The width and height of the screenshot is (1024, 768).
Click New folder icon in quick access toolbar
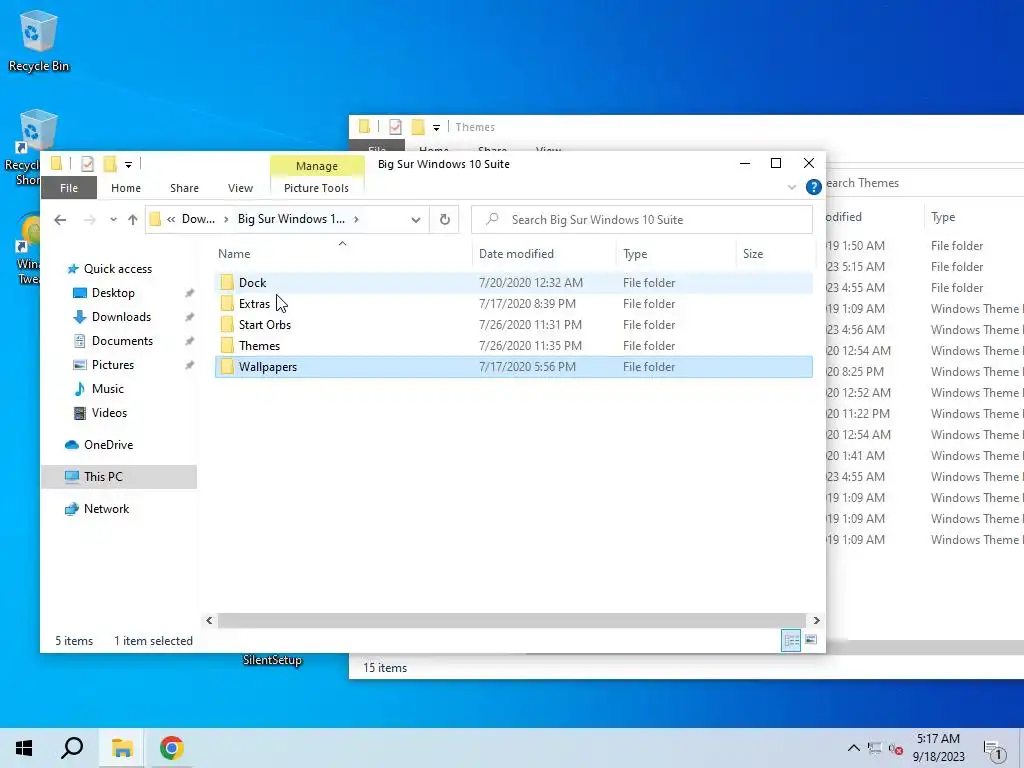[110, 163]
